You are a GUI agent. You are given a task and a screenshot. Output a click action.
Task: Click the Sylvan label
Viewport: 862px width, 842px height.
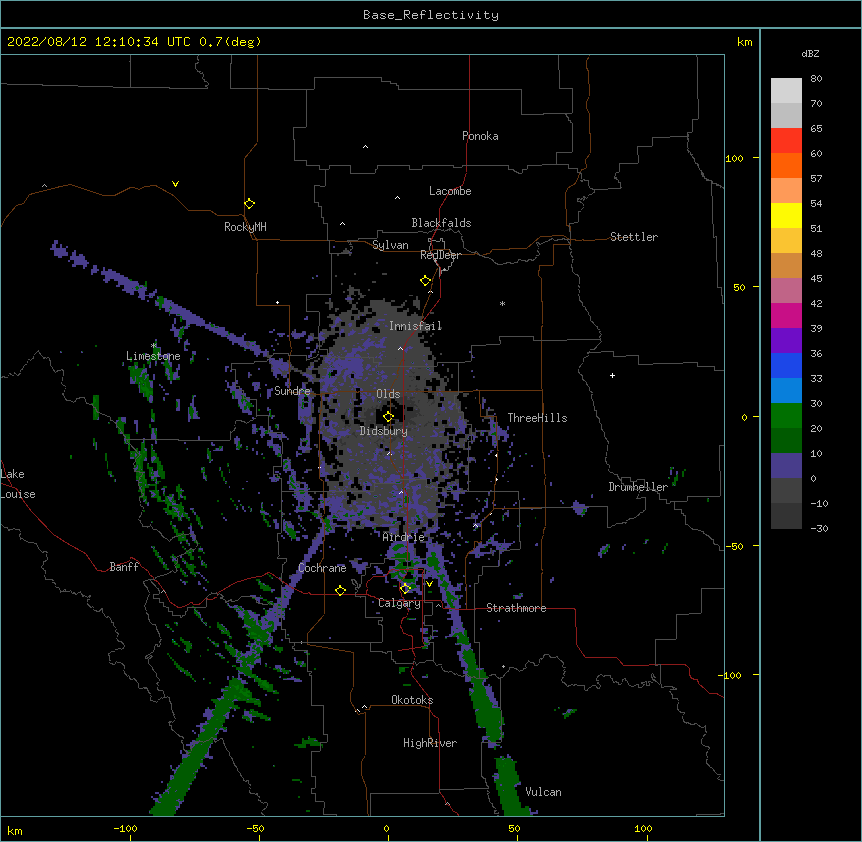(390, 245)
